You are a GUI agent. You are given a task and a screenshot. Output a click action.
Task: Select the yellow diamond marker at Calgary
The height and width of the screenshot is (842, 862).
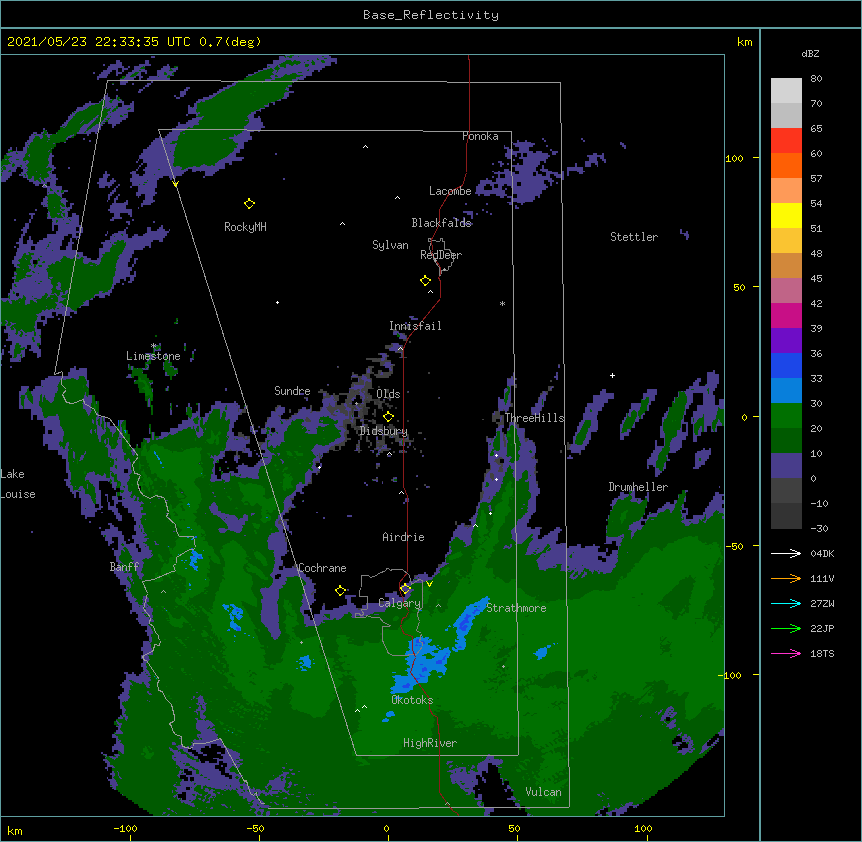coord(405,589)
